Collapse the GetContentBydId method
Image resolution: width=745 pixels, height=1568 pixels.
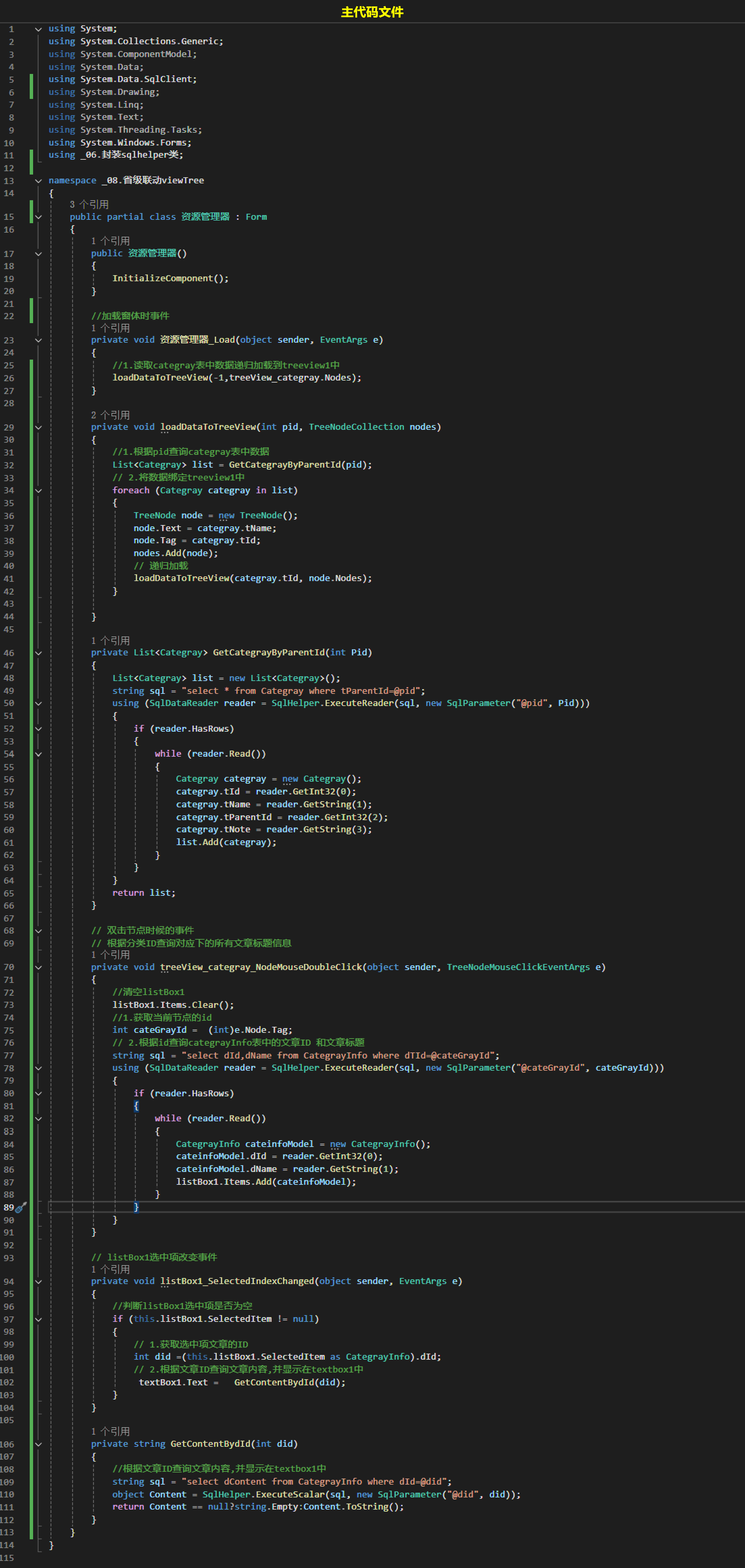coord(38,1444)
